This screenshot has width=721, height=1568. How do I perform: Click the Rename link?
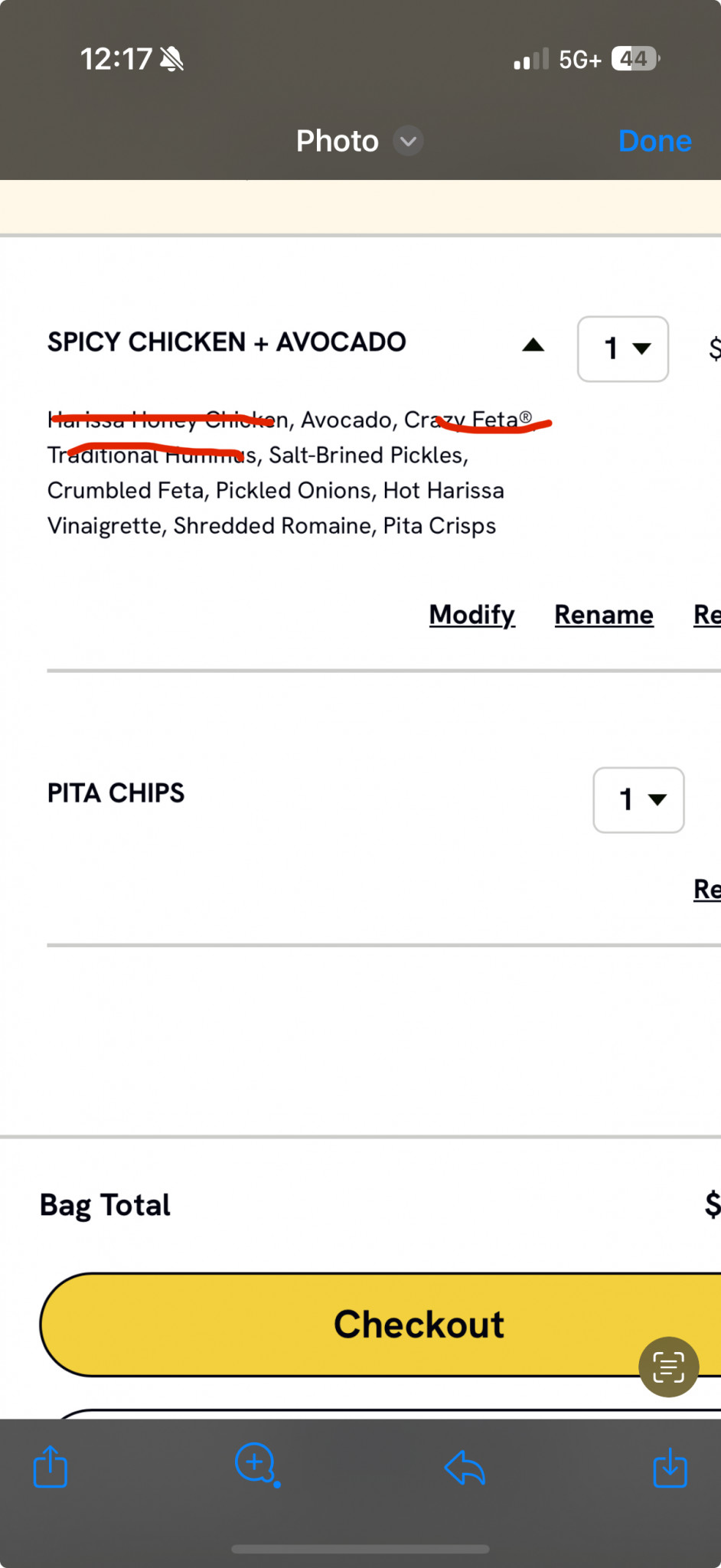(604, 615)
